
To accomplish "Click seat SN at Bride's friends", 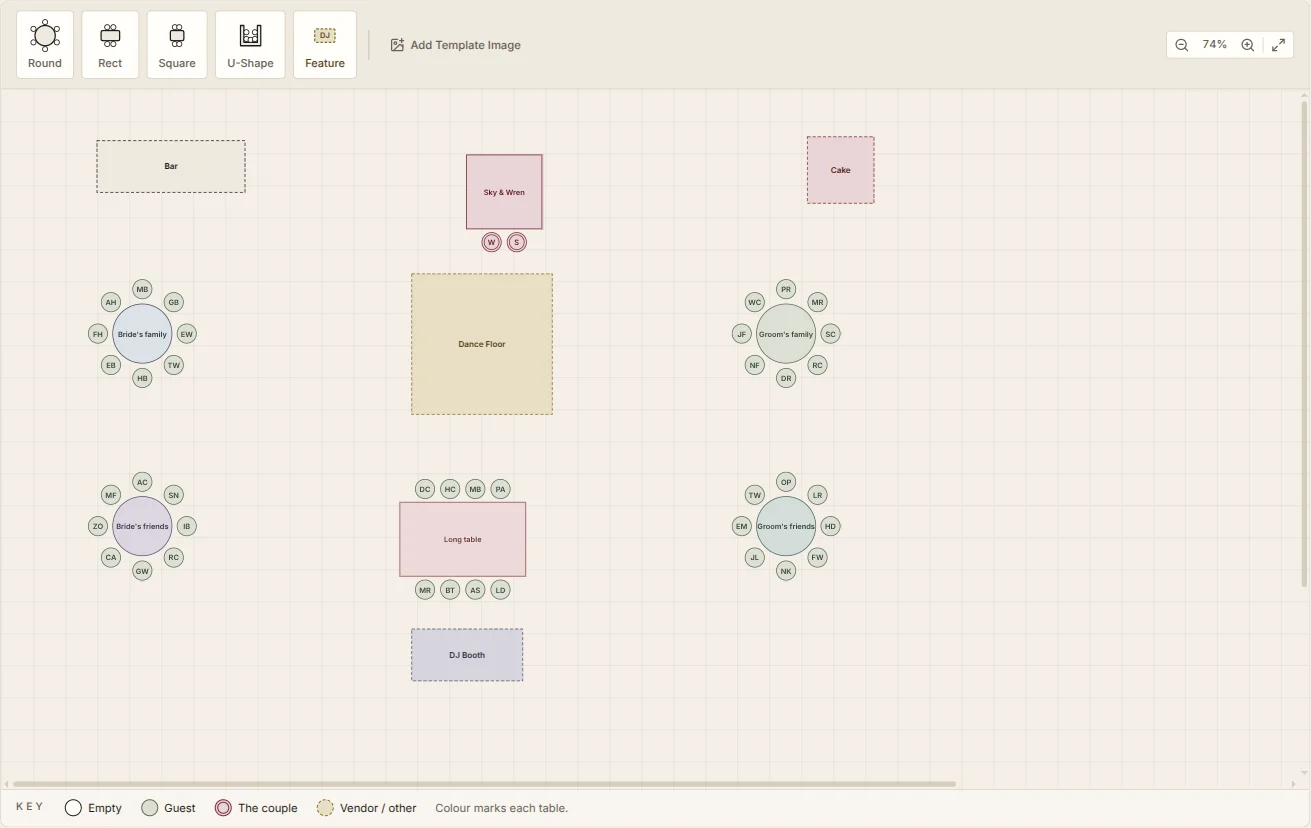I will 174,494.
